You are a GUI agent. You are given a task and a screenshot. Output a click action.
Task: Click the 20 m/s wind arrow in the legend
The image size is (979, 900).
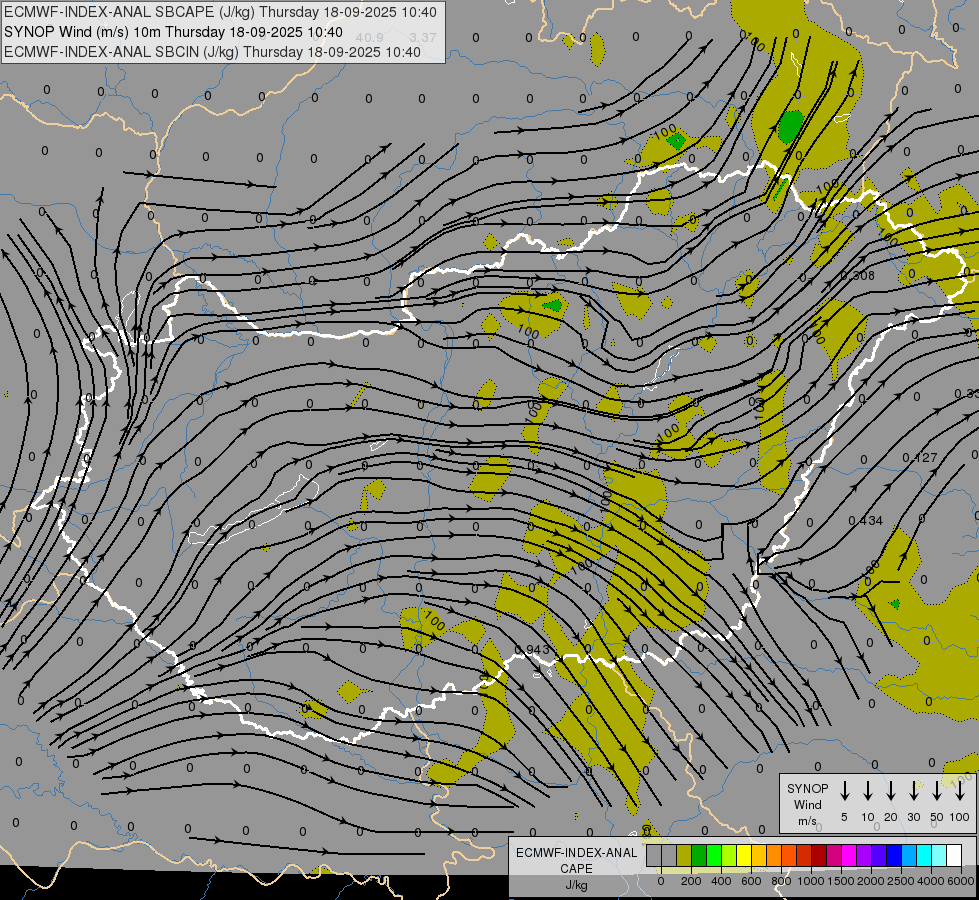click(x=890, y=790)
